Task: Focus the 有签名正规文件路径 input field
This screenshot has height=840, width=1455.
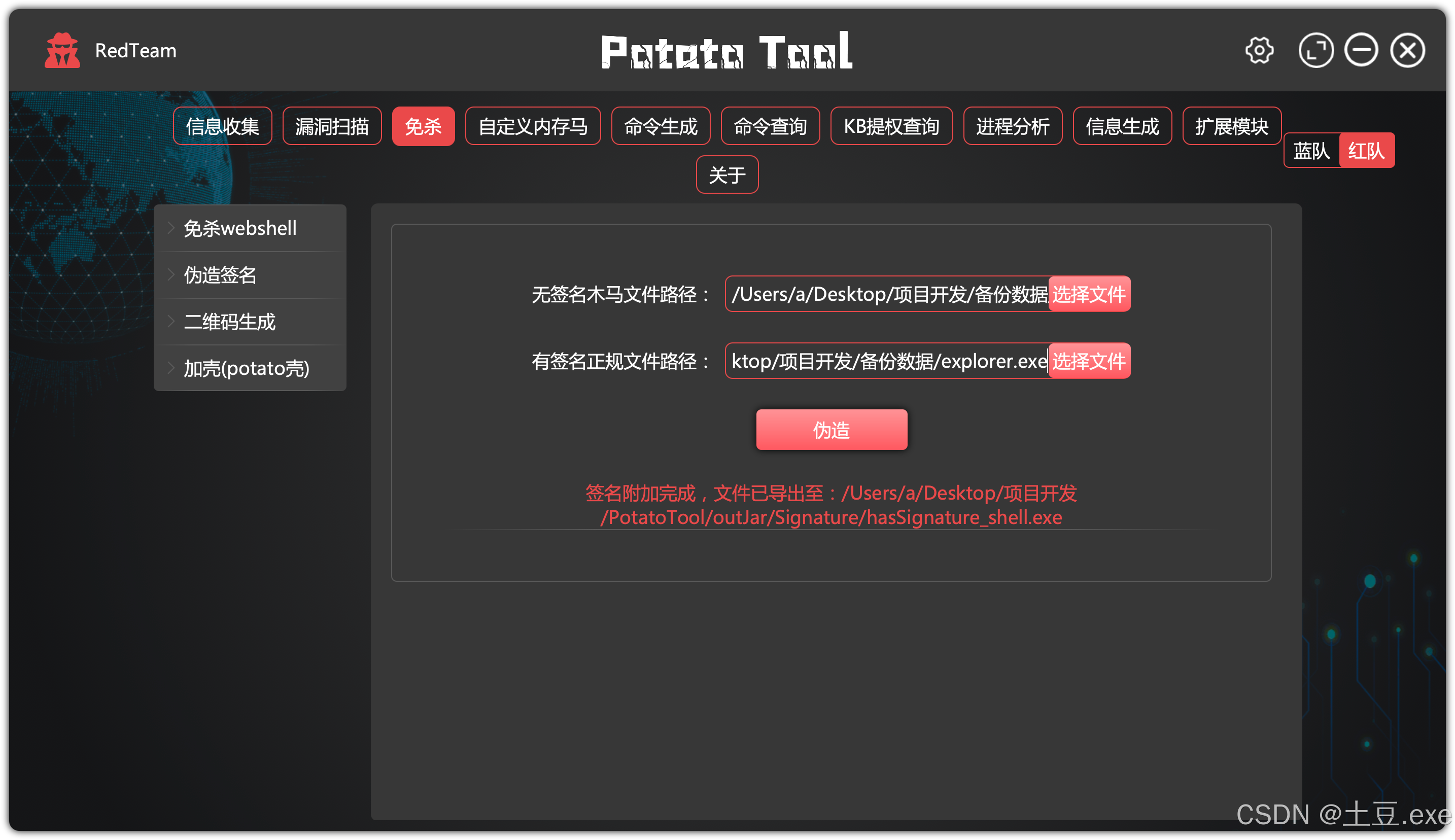Action: [886, 361]
